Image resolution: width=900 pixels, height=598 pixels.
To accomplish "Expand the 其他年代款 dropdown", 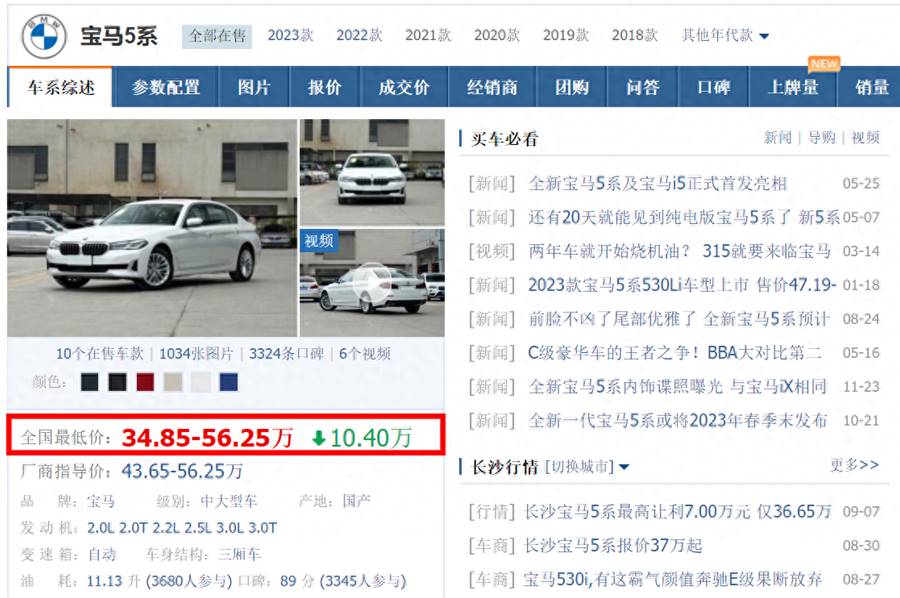I will pos(725,36).
